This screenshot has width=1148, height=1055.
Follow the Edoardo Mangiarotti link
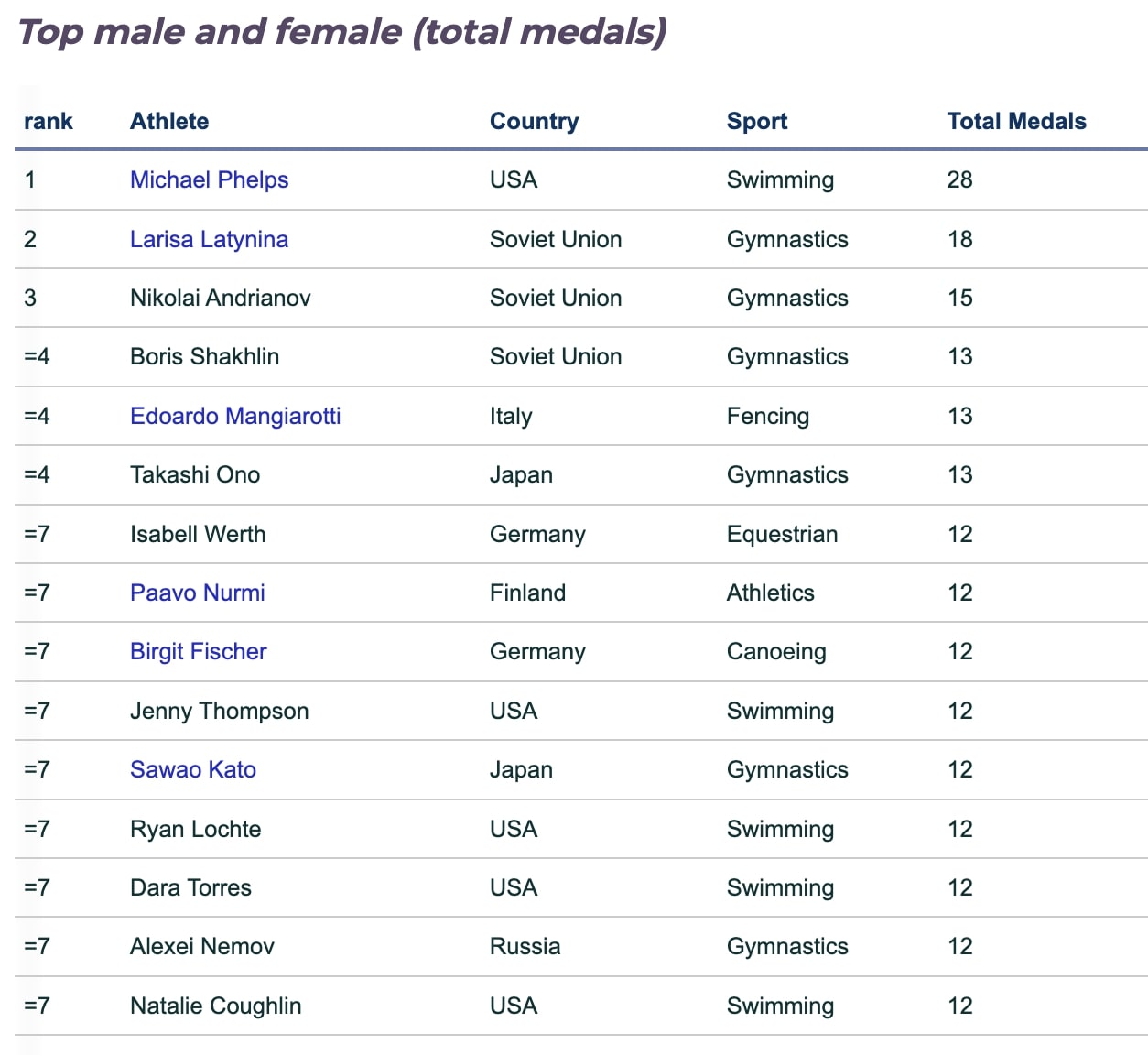pos(235,416)
